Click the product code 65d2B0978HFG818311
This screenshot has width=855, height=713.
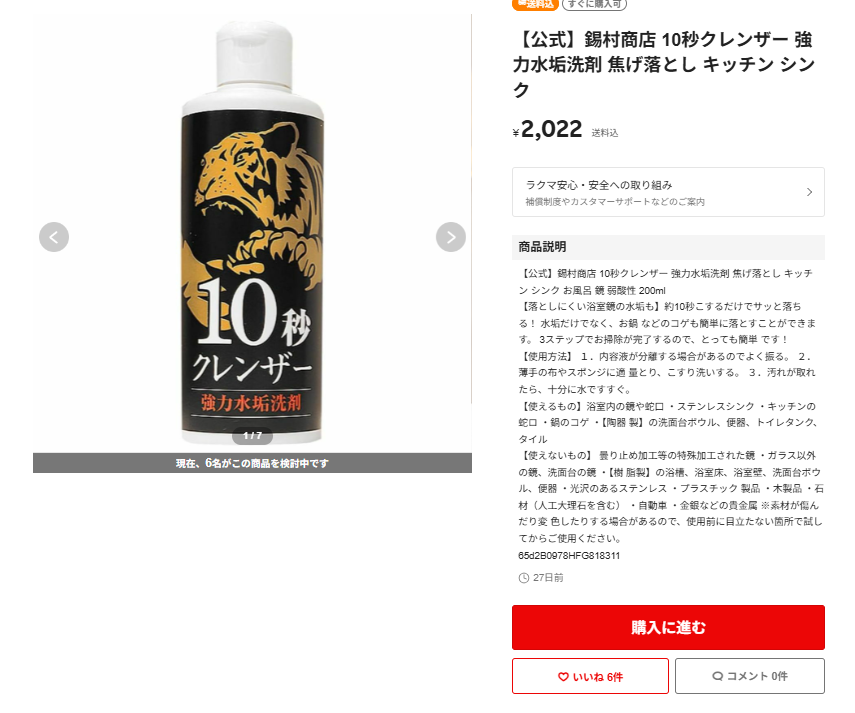click(x=569, y=555)
